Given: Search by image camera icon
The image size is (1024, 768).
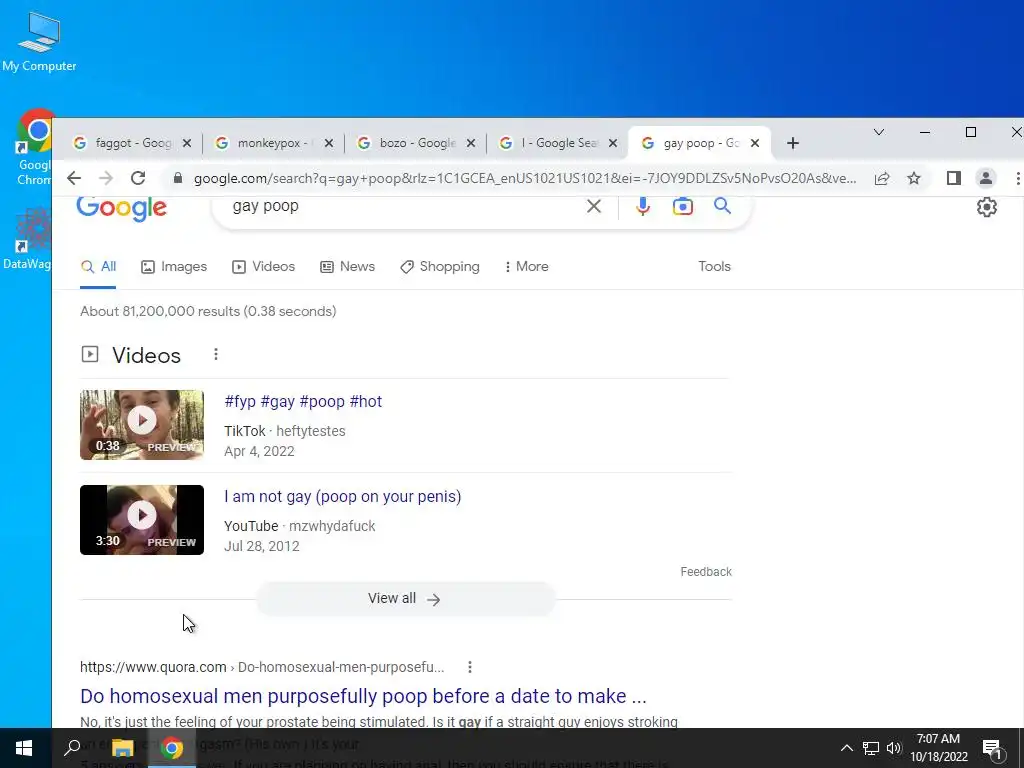Looking at the screenshot, I should tap(682, 206).
